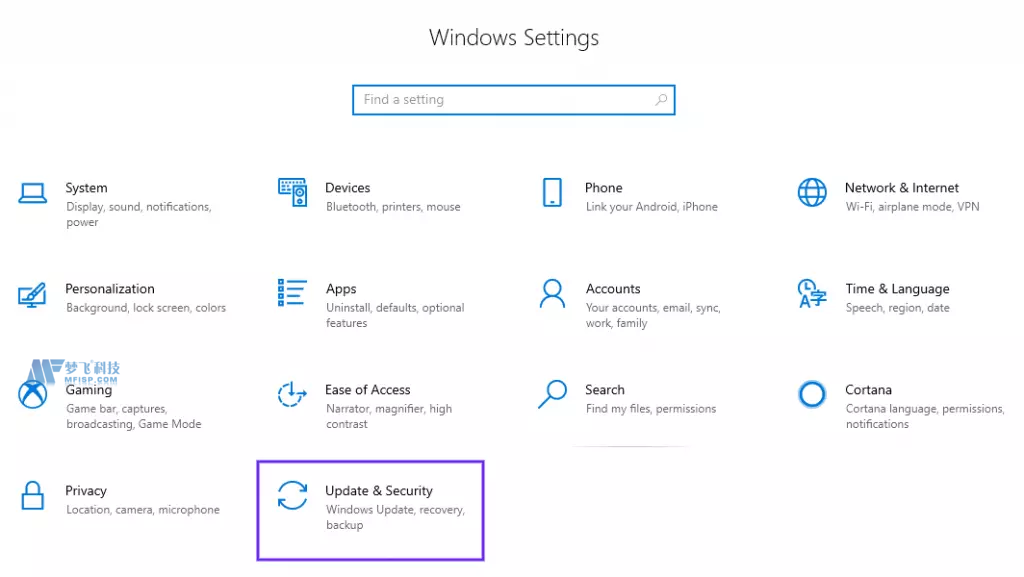Click the Accounts title
The image size is (1024, 577).
pos(613,288)
